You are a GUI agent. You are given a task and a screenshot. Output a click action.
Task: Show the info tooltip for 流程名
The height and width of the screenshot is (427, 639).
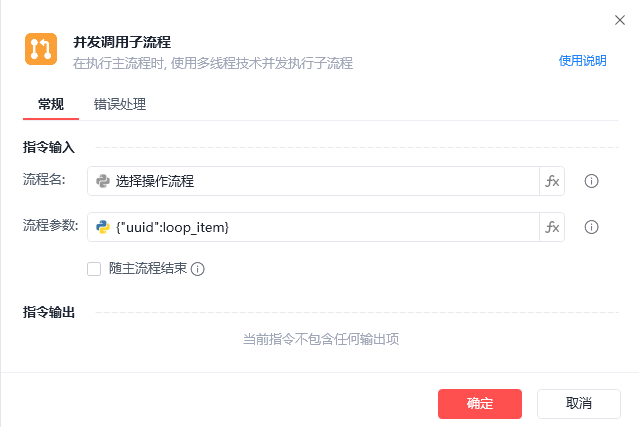point(591,181)
